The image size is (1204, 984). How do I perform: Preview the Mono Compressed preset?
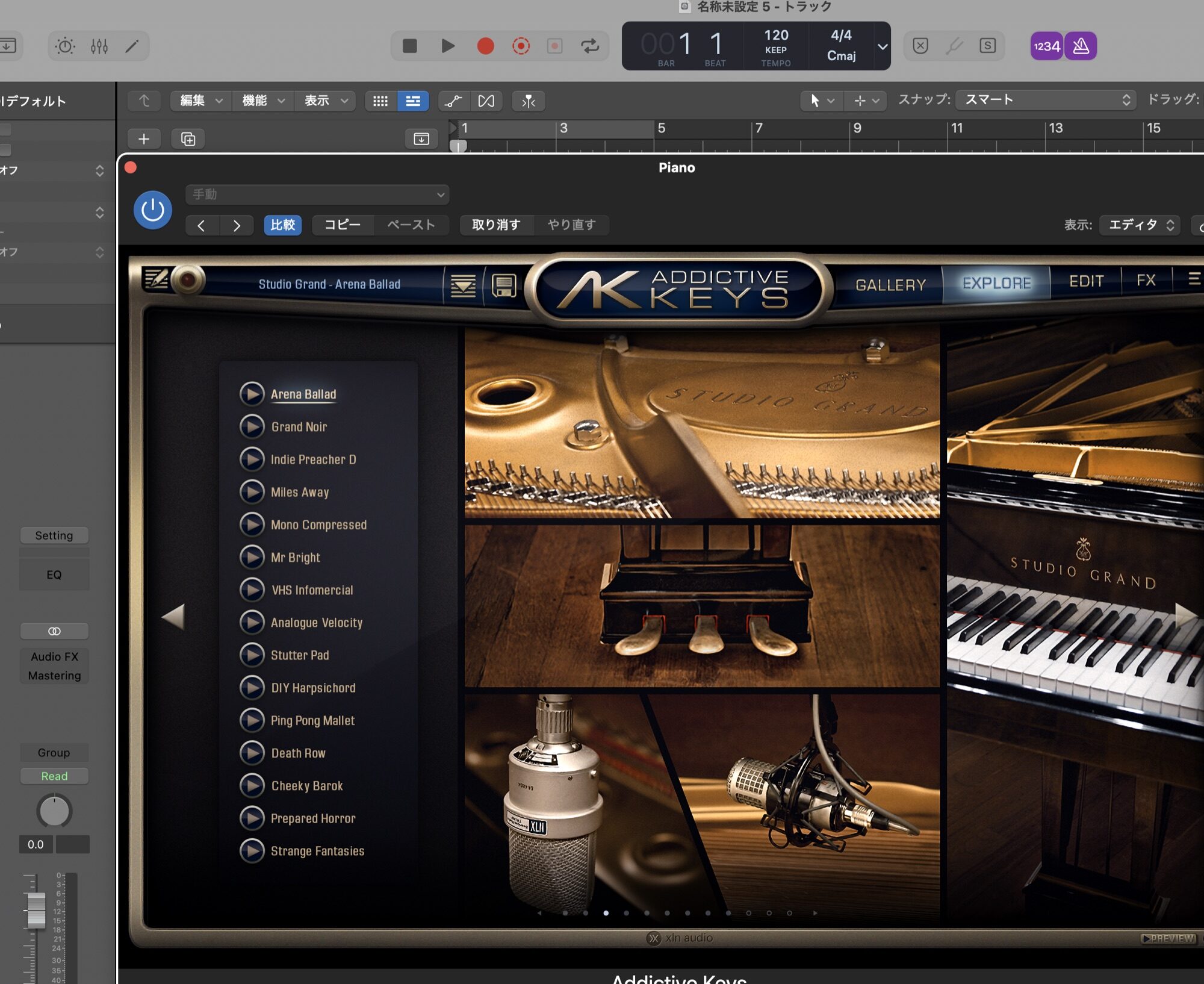[252, 525]
